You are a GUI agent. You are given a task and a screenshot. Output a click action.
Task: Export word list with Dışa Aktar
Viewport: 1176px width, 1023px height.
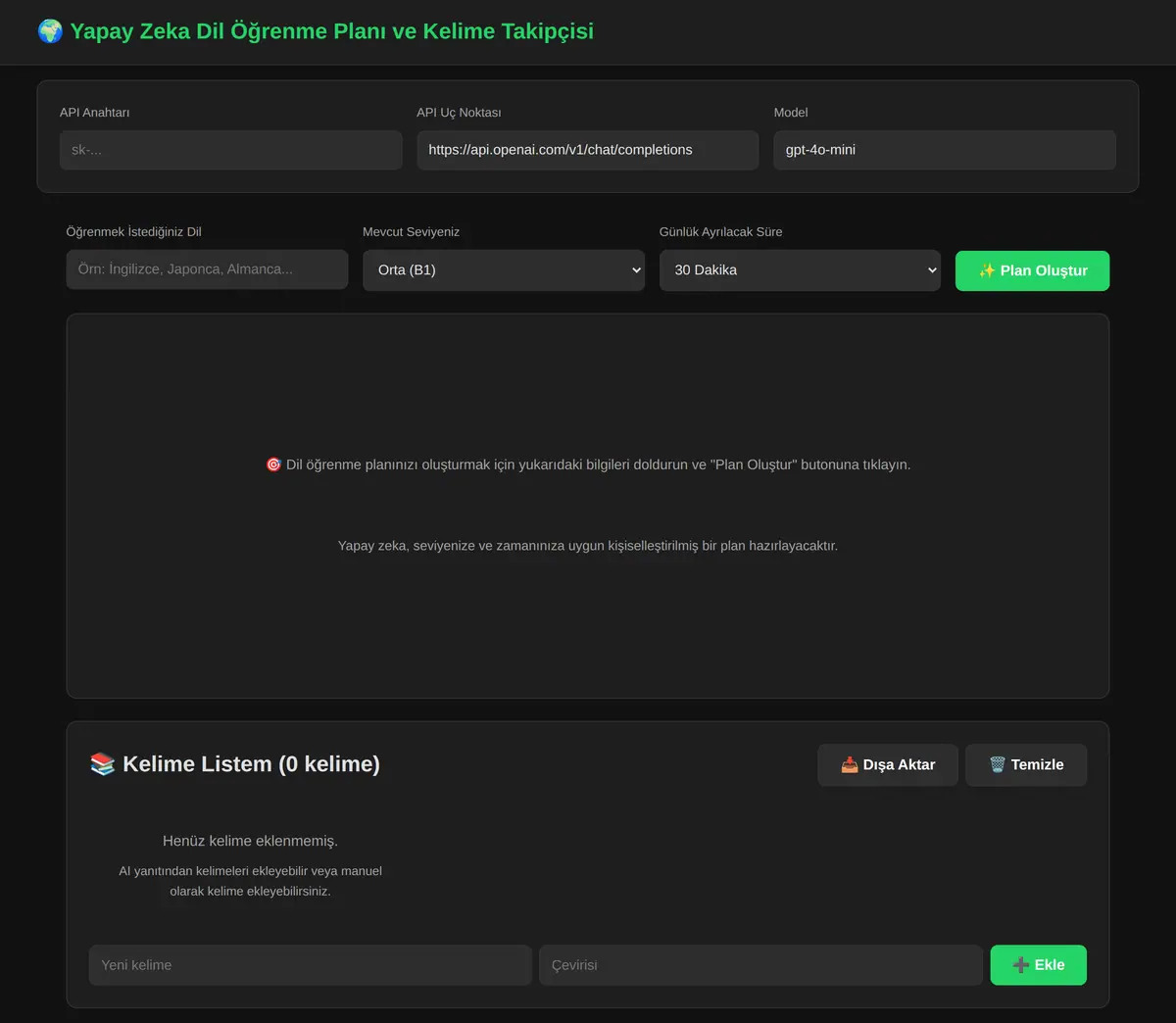(888, 764)
